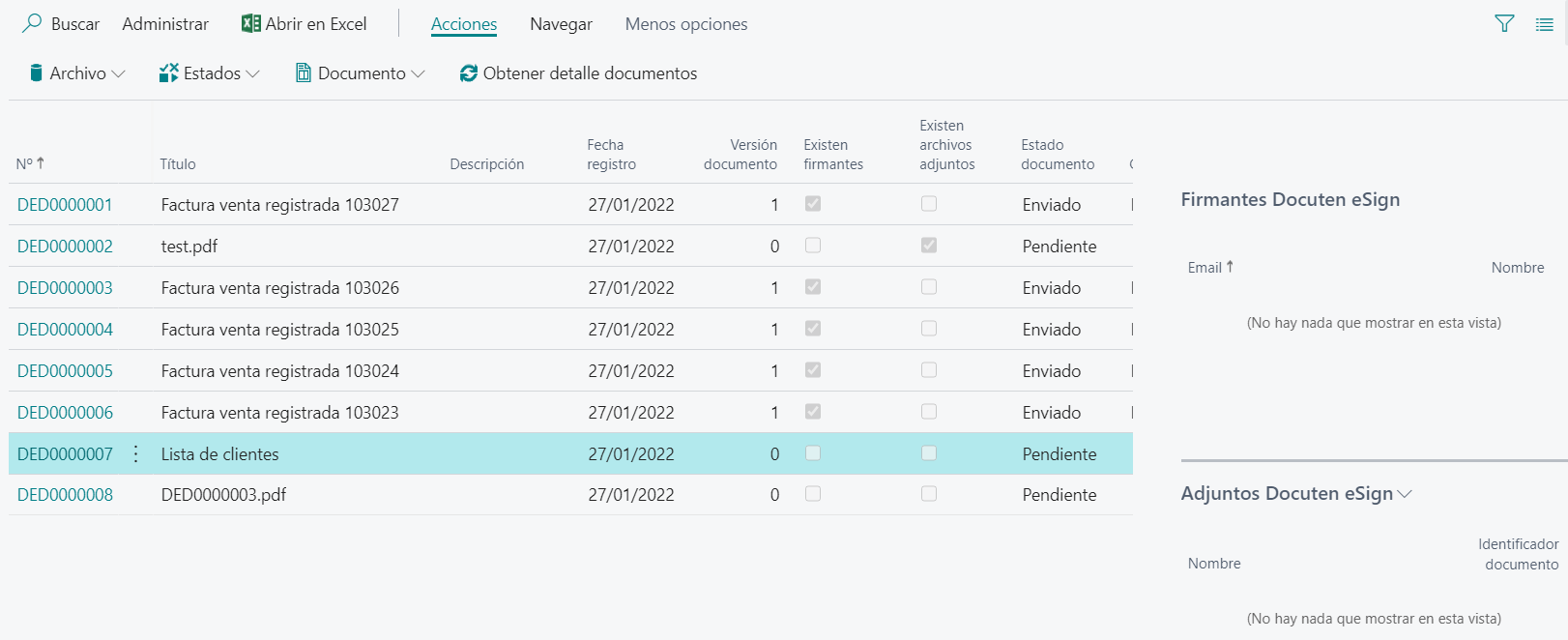Toggle Existen firmantes checkbox for DED0000002
The image size is (1568, 640).
point(813,246)
